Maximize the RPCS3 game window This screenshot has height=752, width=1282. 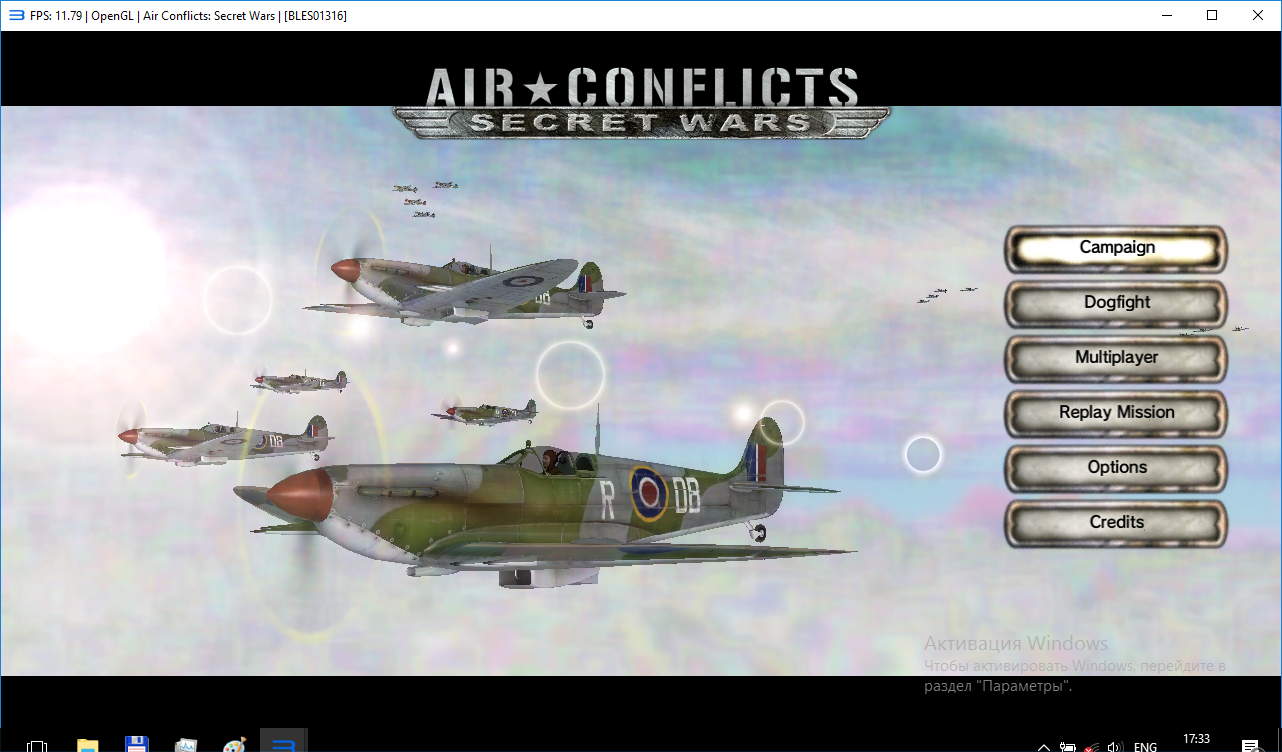point(1212,15)
